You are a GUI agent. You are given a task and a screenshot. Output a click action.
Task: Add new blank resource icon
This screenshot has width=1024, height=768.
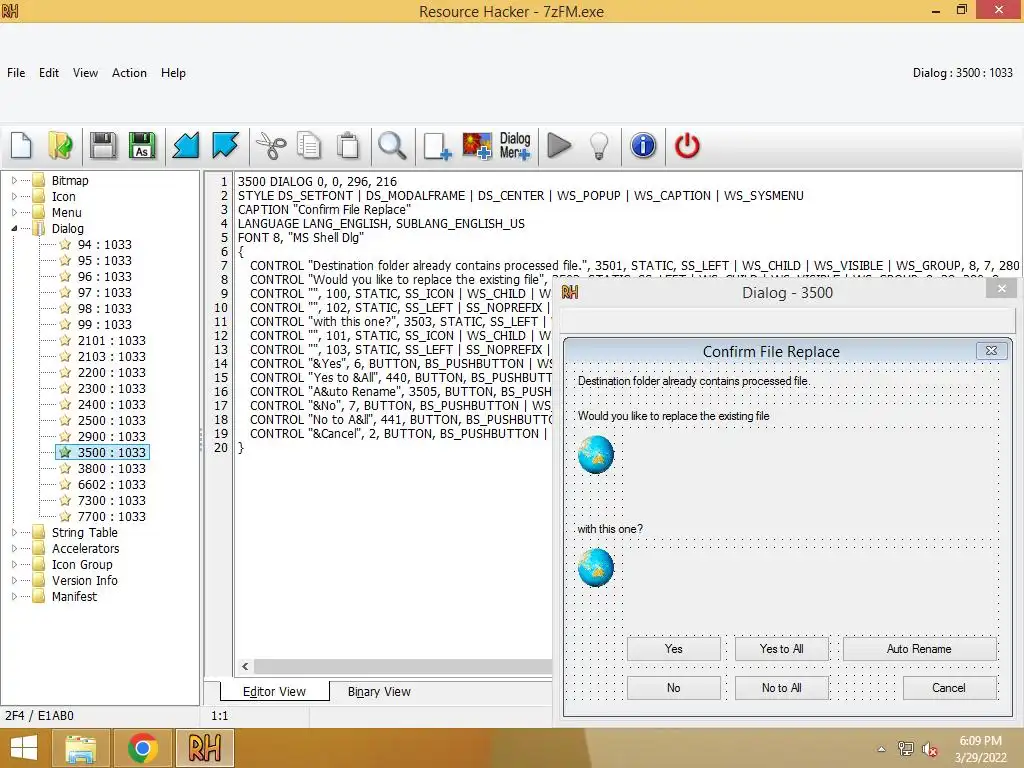tap(436, 145)
